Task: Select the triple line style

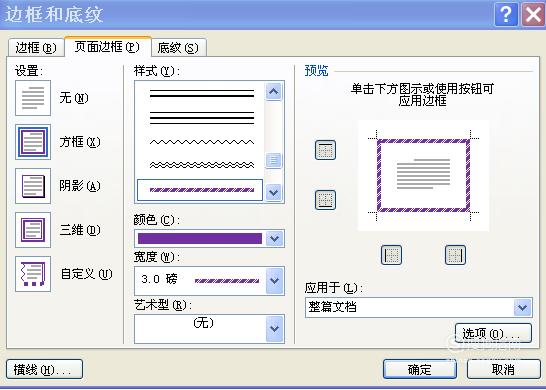Action: coord(202,118)
